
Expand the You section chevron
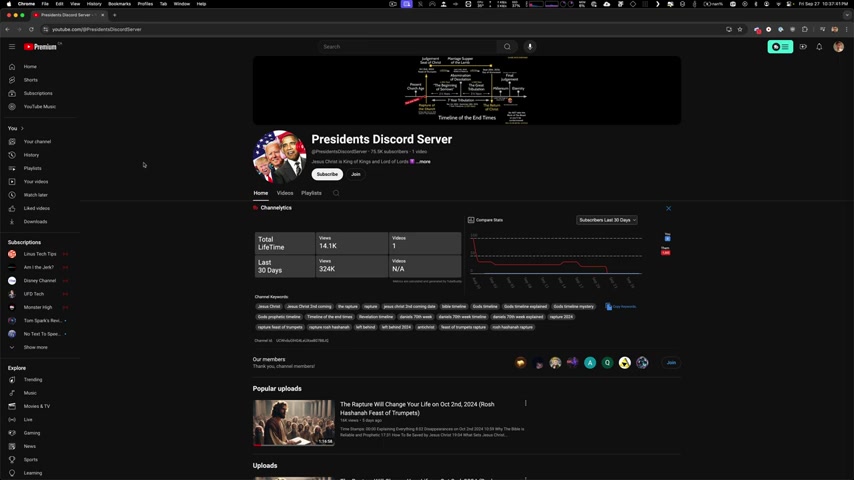[x=22, y=129]
